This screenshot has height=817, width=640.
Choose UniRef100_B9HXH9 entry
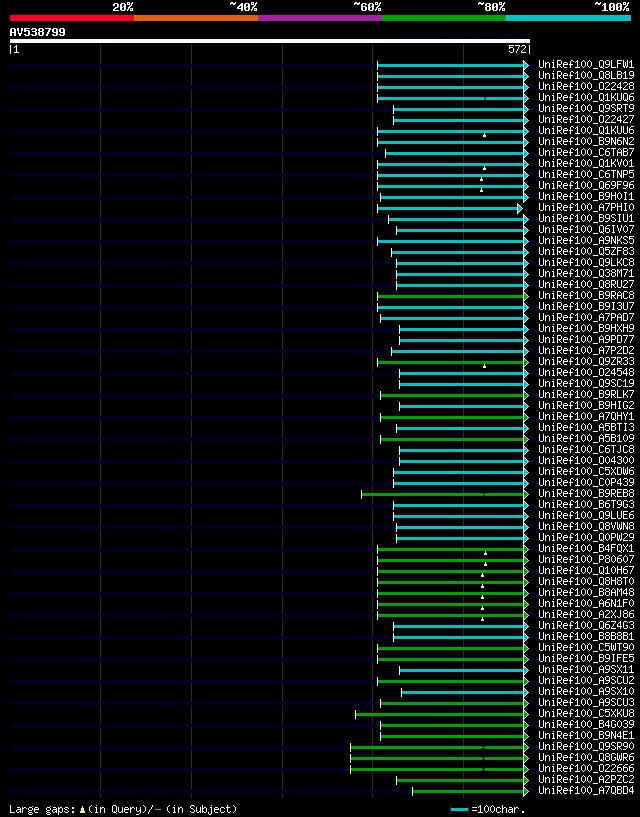586,328
